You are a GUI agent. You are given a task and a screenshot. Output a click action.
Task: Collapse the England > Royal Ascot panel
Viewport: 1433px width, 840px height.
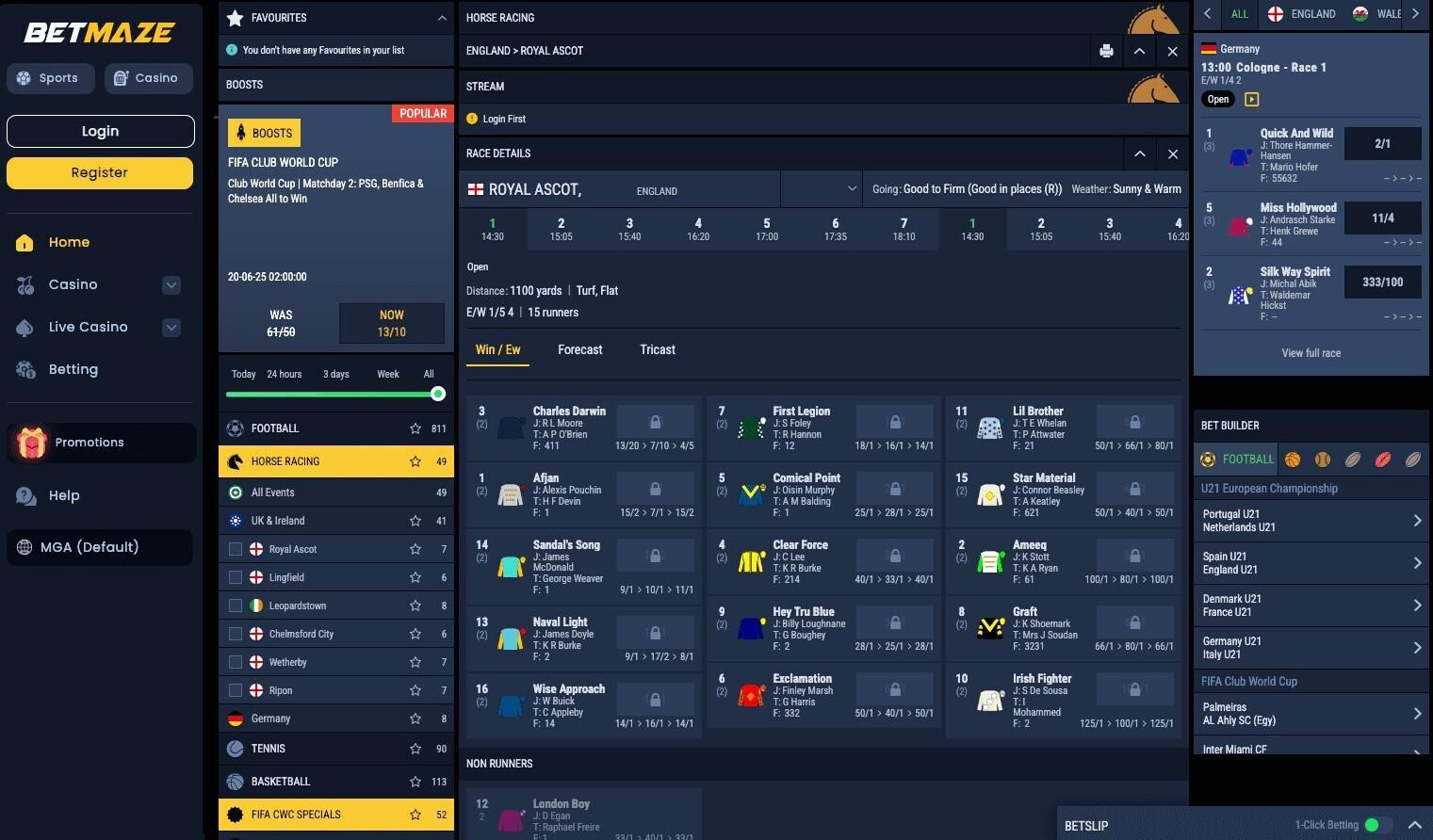pos(1139,51)
